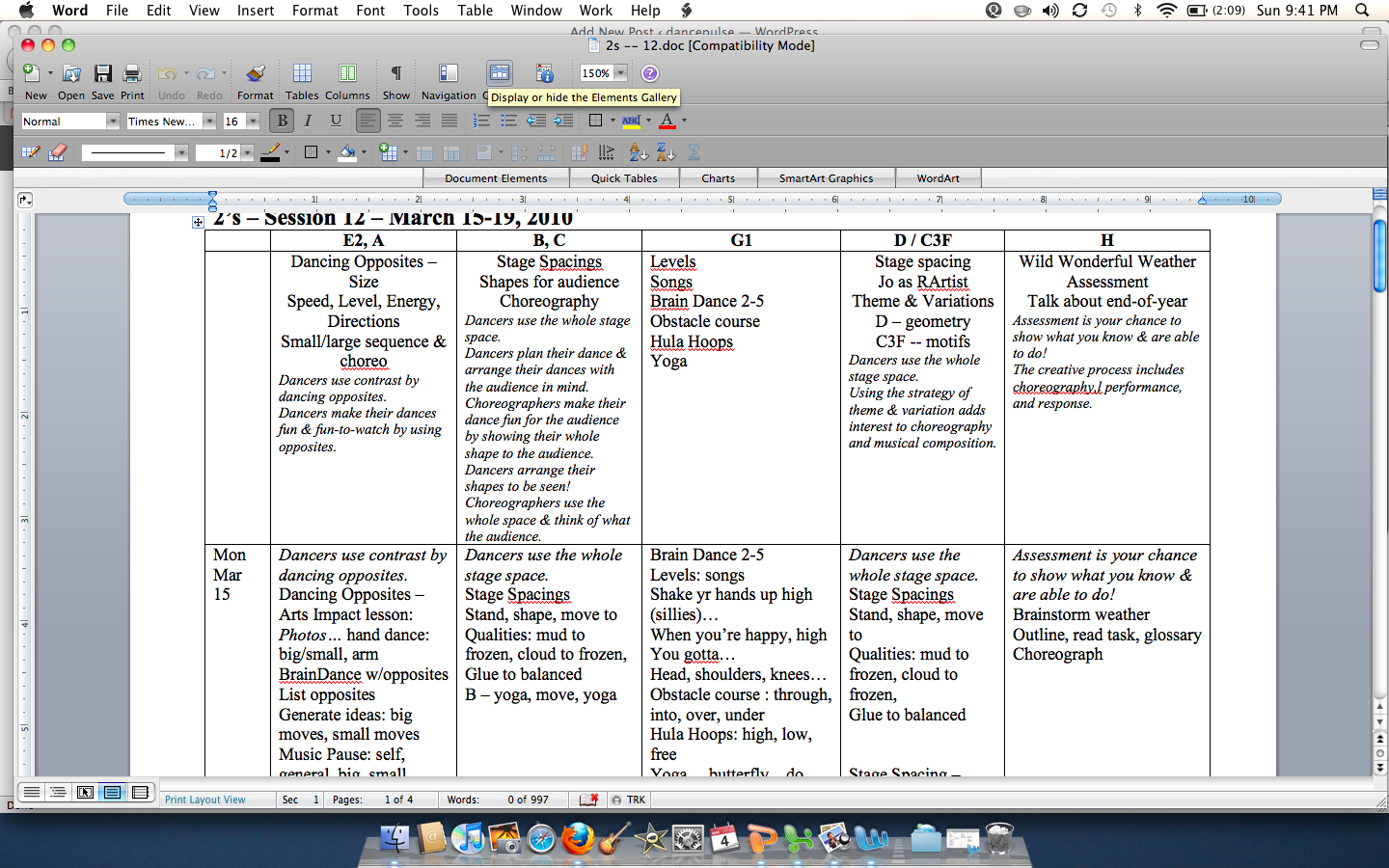Select the table Eraser tool
The height and width of the screenshot is (868, 1389).
tap(57, 152)
